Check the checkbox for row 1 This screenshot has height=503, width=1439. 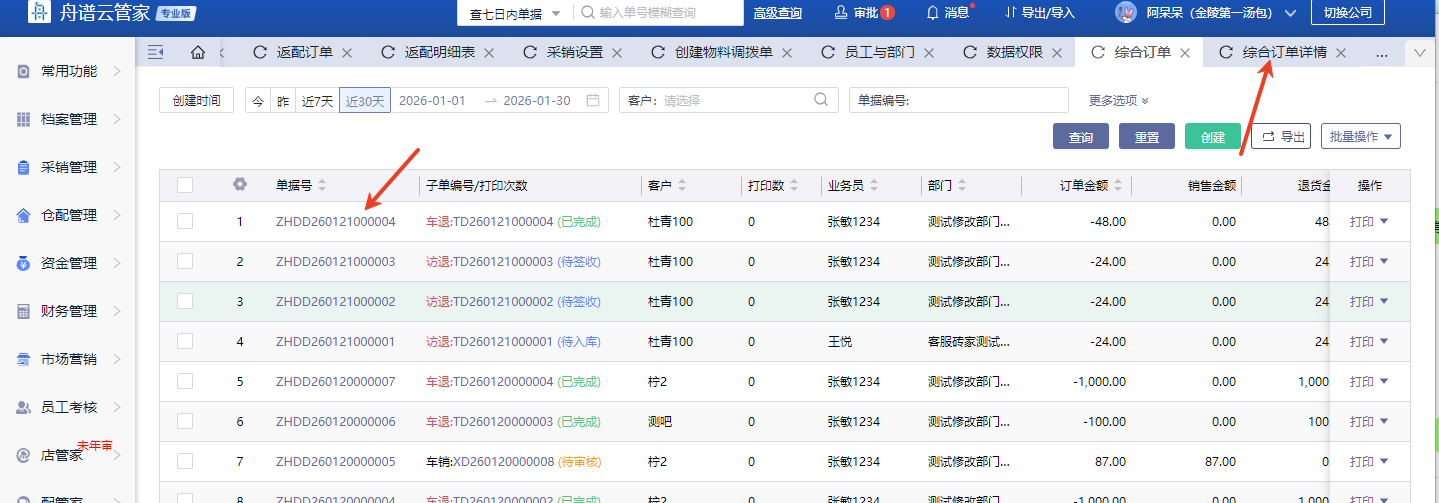coord(185,221)
